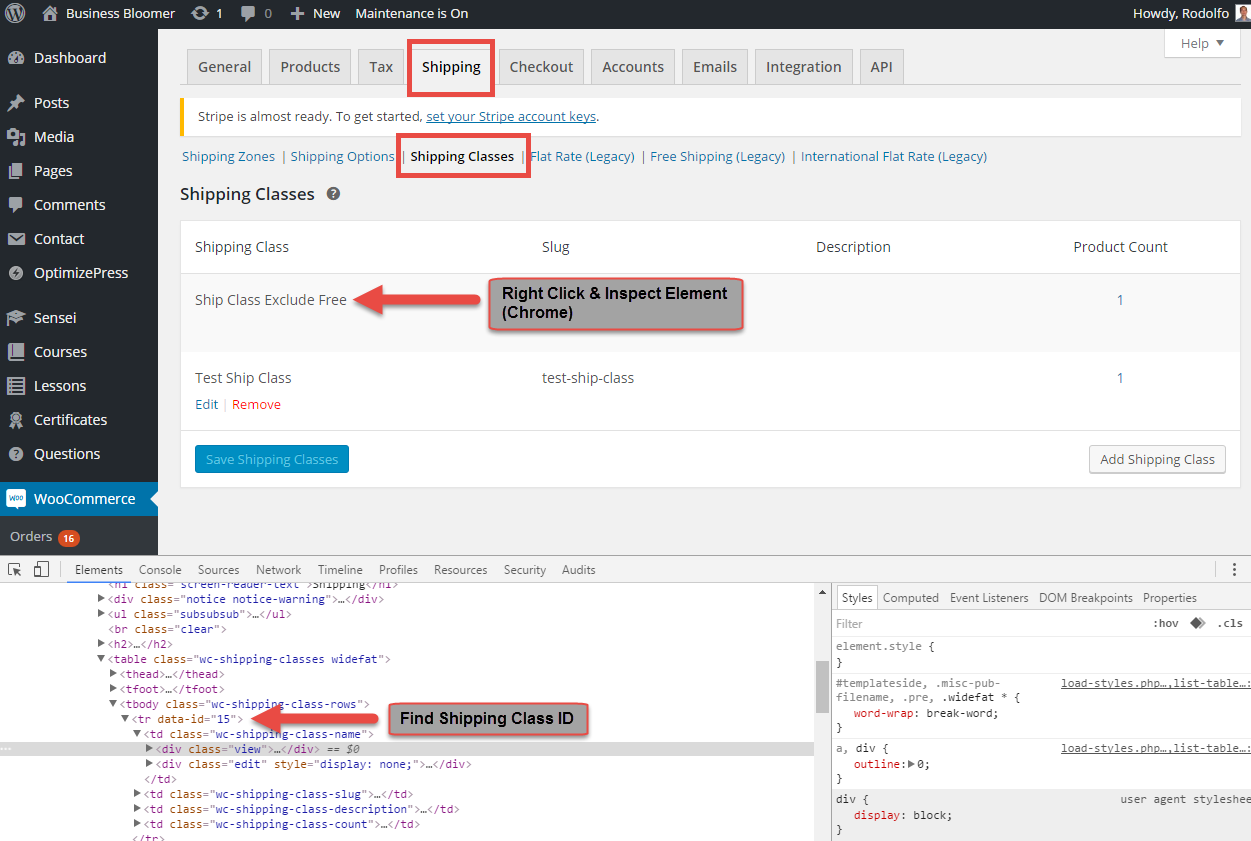Open the Emails settings tab

[715, 67]
